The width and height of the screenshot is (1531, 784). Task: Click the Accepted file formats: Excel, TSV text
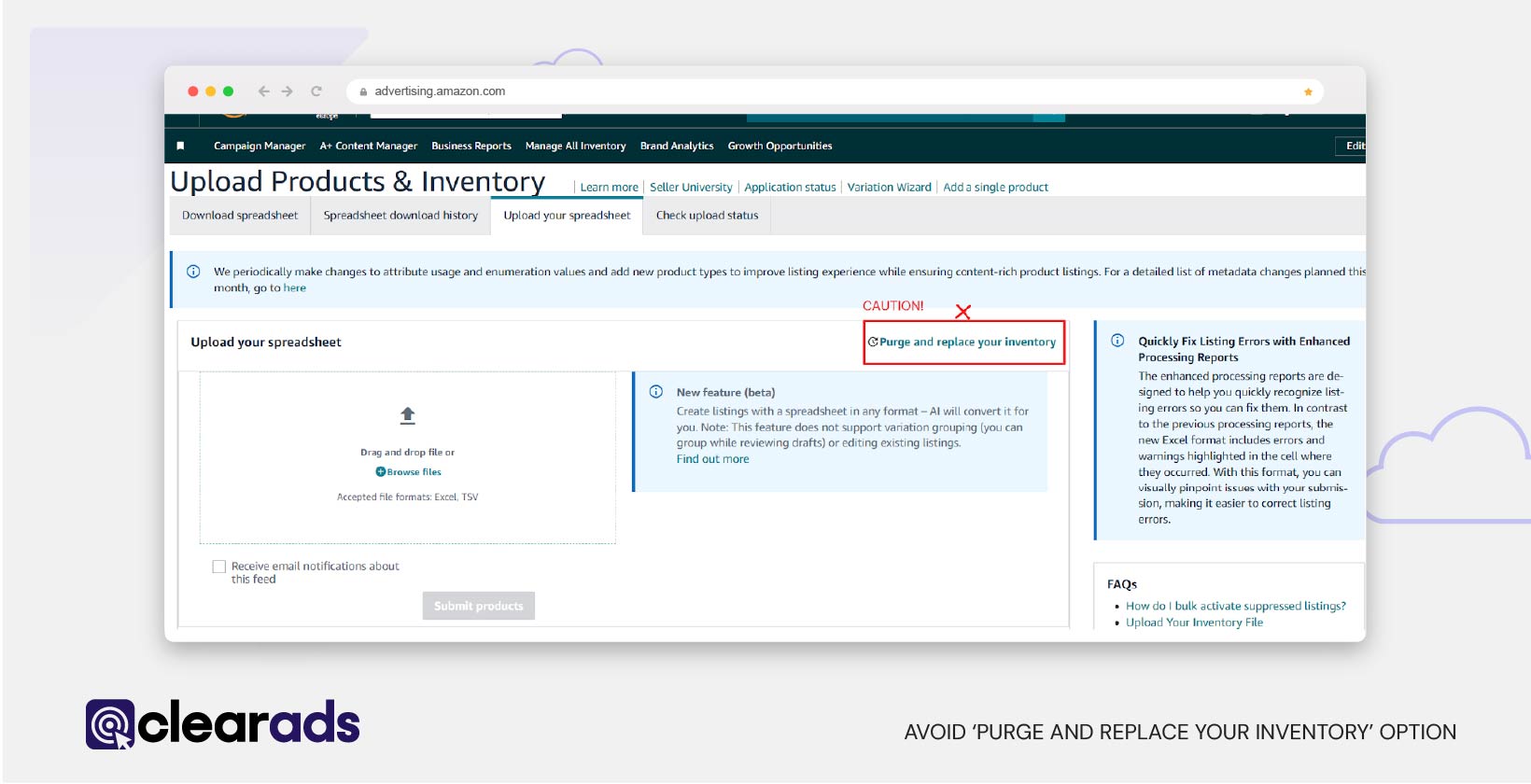pyautogui.click(x=407, y=497)
